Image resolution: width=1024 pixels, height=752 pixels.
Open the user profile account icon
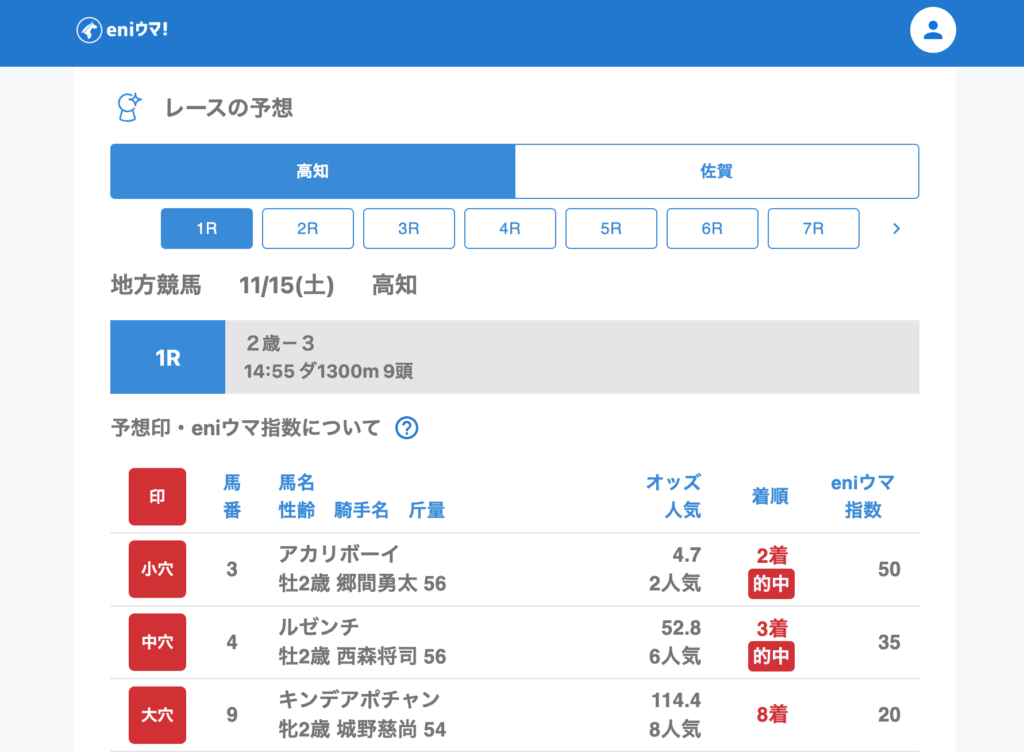pyautogui.click(x=932, y=31)
